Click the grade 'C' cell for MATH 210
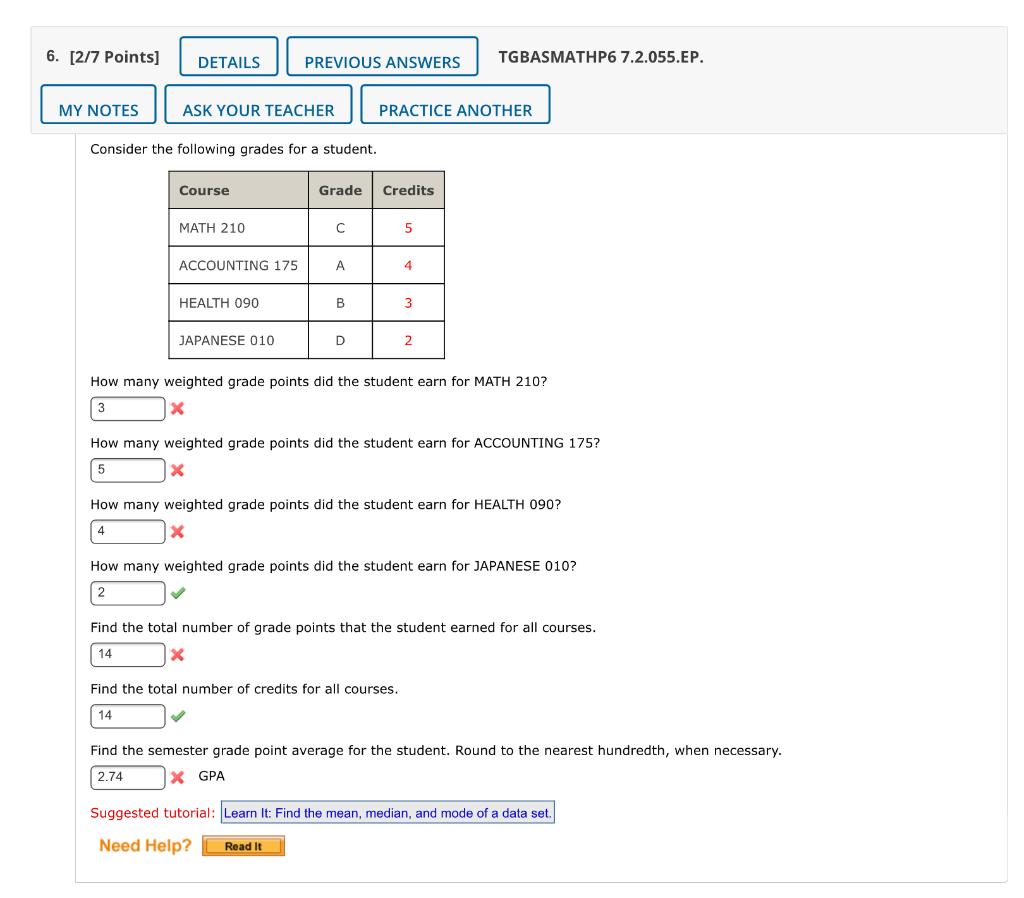This screenshot has width=1024, height=898. pyautogui.click(x=340, y=228)
